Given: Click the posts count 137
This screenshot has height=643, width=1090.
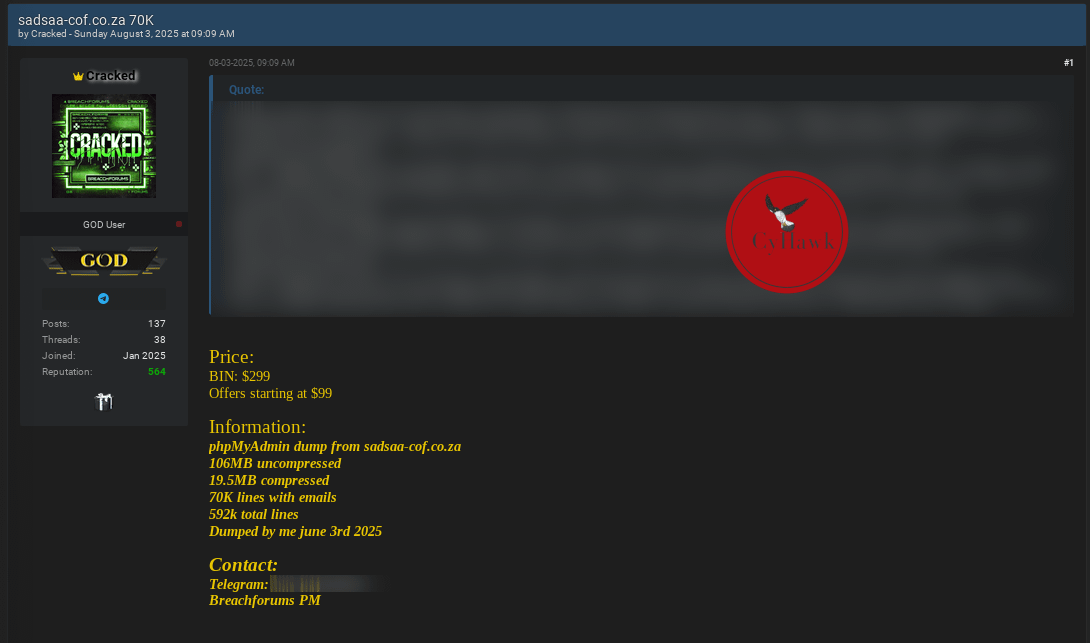Looking at the screenshot, I should pyautogui.click(x=157, y=324).
